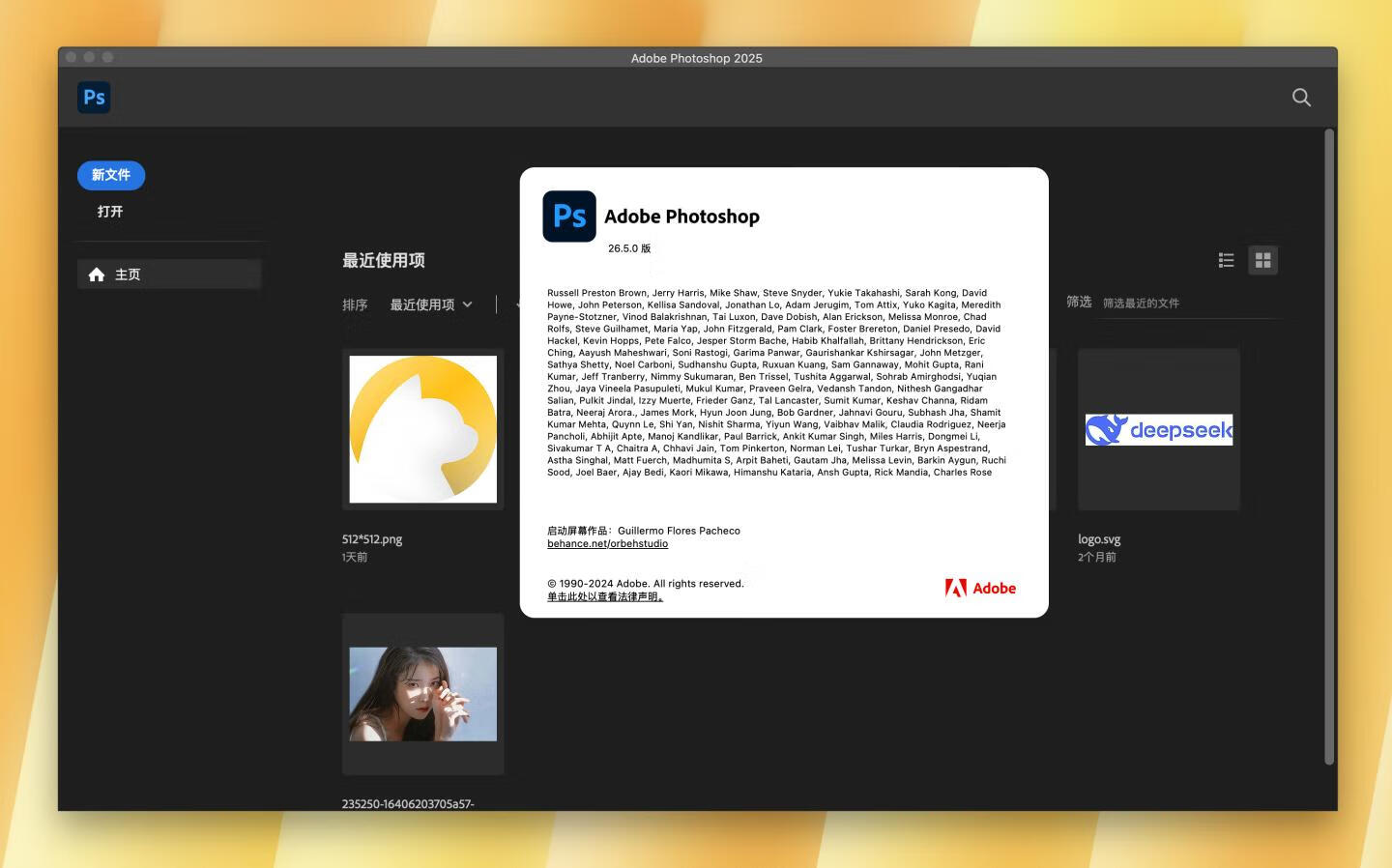Click the 26.5.0 版 version text
The height and width of the screenshot is (868, 1392).
629,248
